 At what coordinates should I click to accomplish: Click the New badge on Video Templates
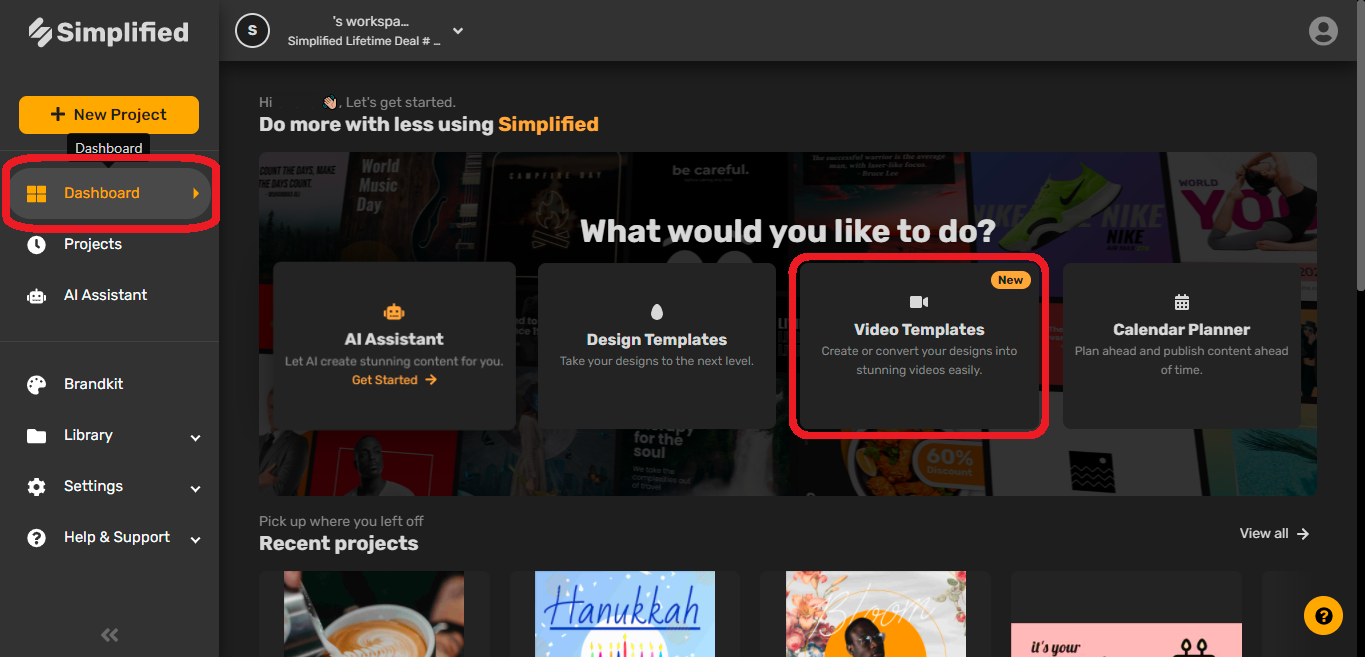pos(1010,280)
